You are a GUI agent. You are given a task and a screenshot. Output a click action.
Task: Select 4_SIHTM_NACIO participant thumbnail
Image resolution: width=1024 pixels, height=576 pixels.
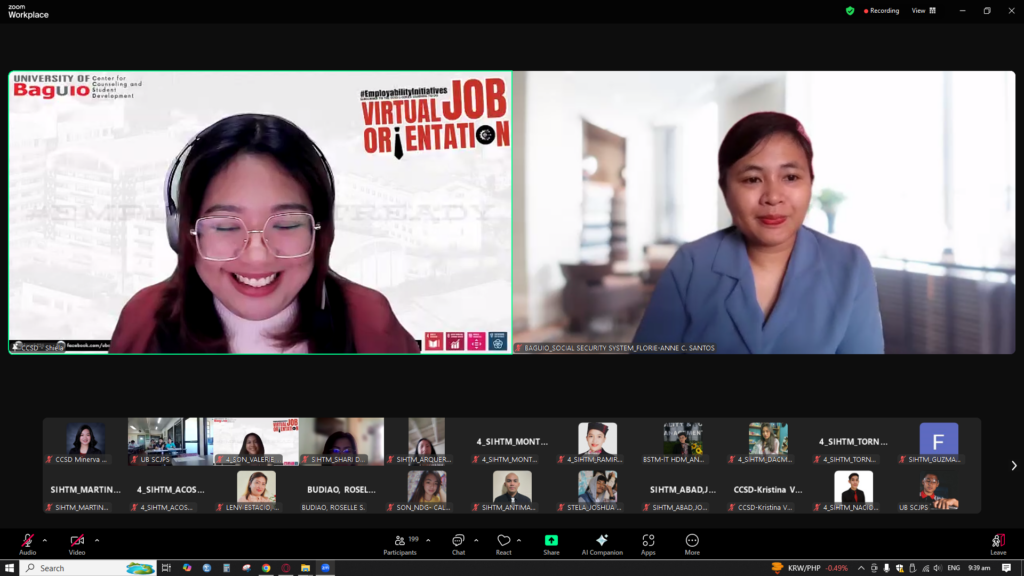click(x=854, y=490)
